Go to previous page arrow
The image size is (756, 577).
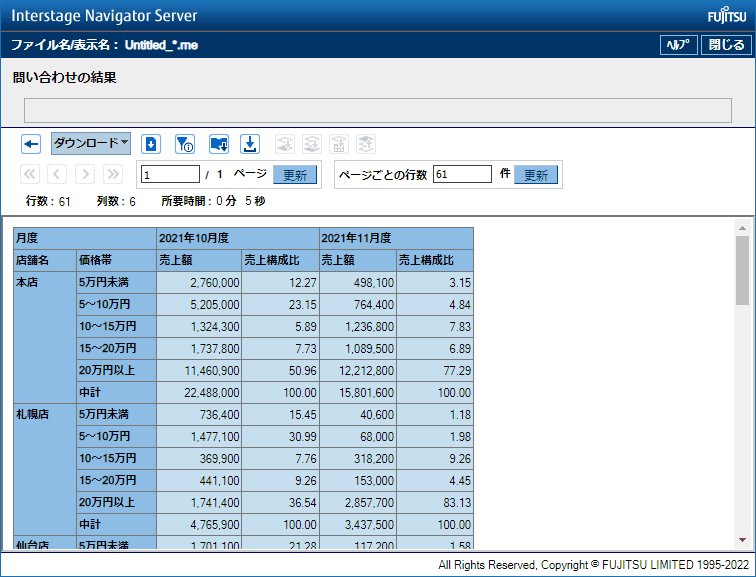tap(57, 174)
